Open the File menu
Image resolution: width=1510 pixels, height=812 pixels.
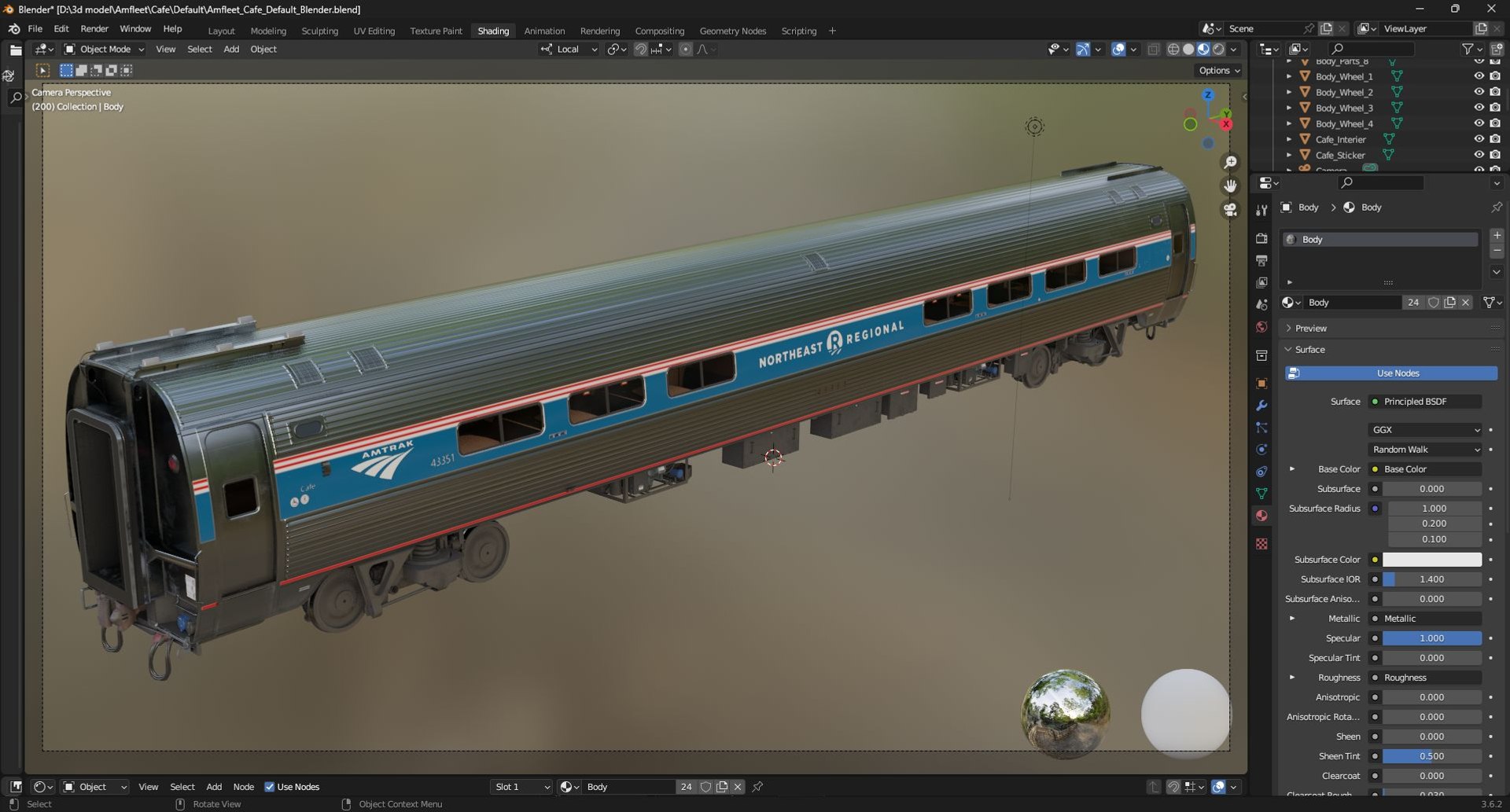click(35, 29)
